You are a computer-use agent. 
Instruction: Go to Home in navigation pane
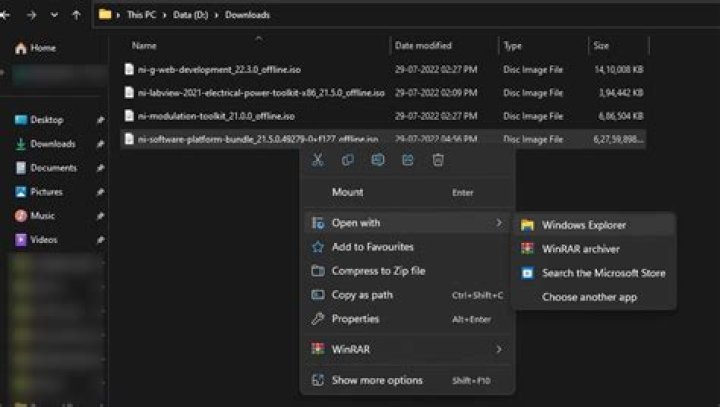[35, 48]
